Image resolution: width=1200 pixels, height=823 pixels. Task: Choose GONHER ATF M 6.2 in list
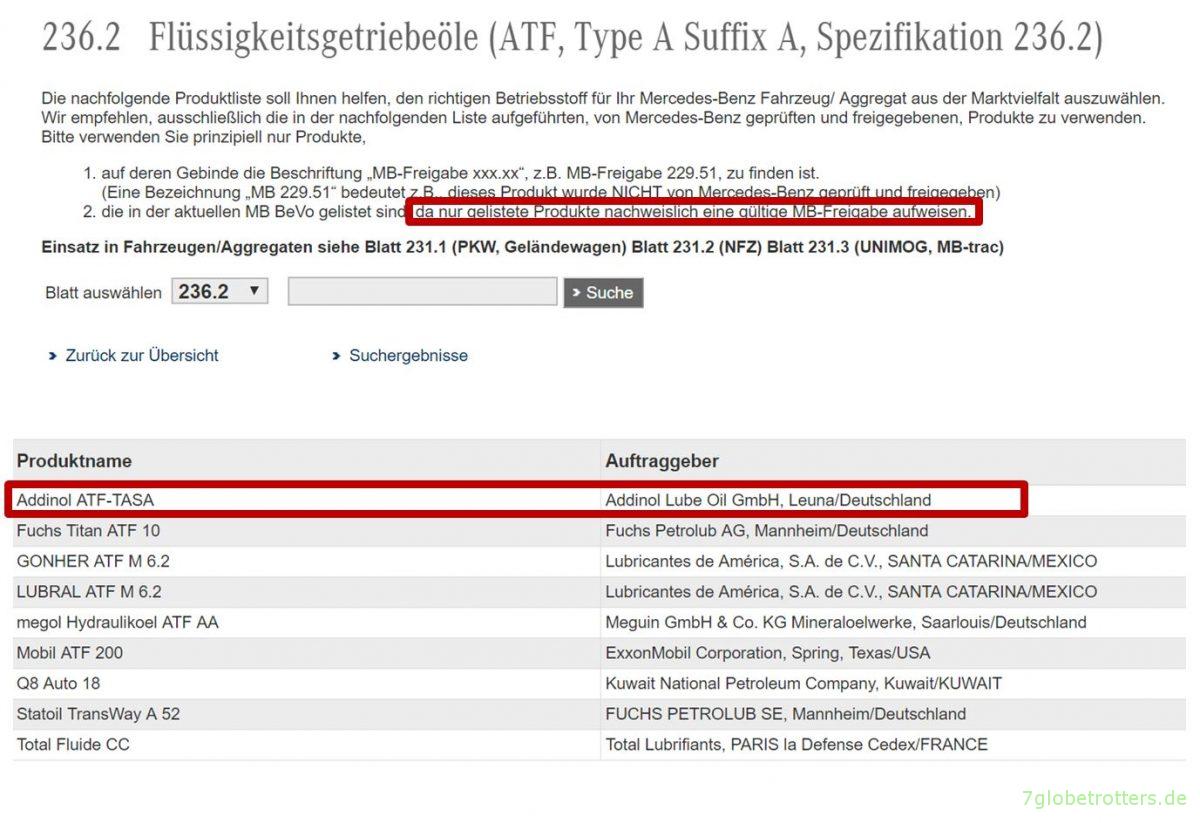93,561
